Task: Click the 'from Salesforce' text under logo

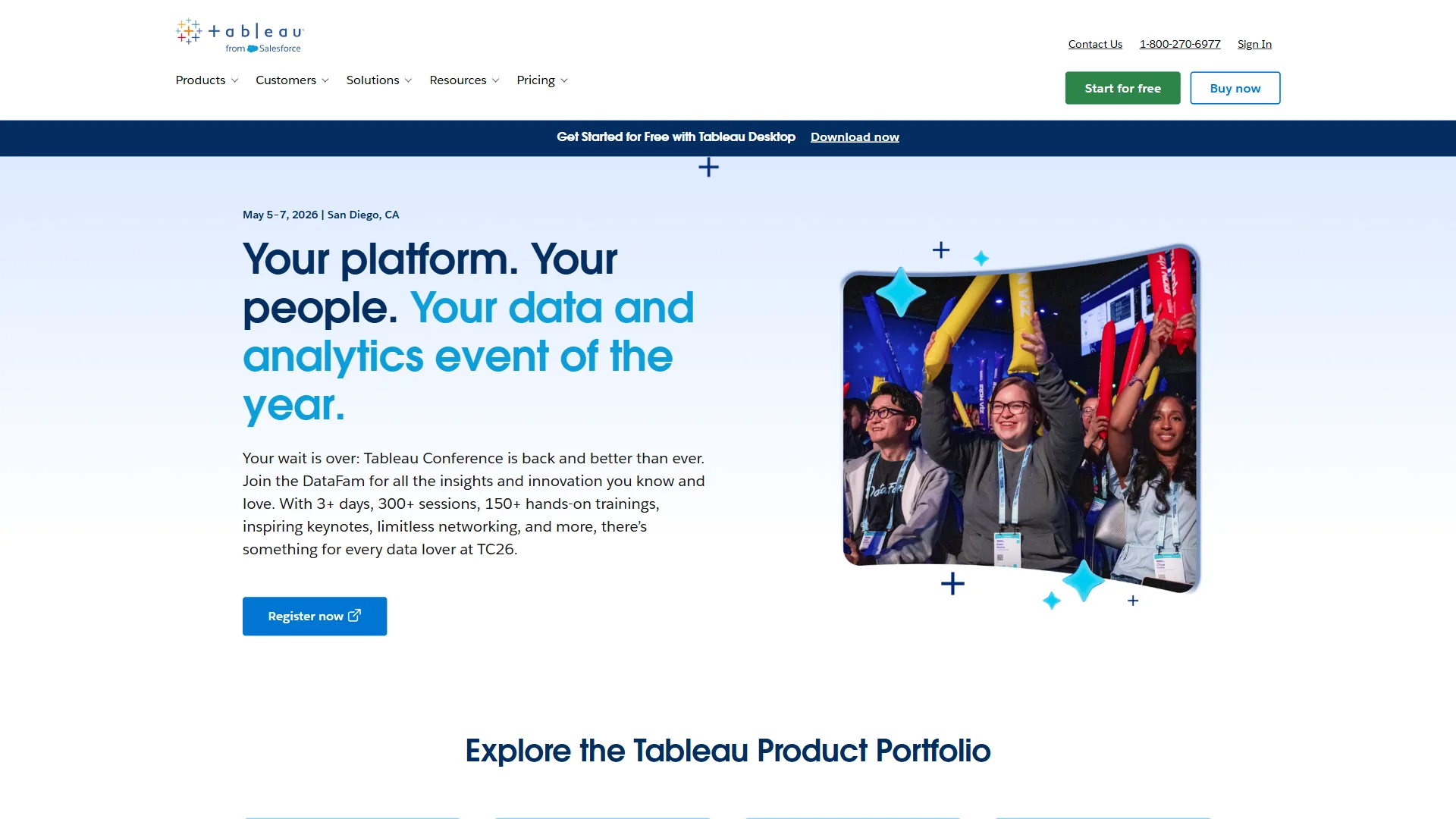Action: [263, 49]
